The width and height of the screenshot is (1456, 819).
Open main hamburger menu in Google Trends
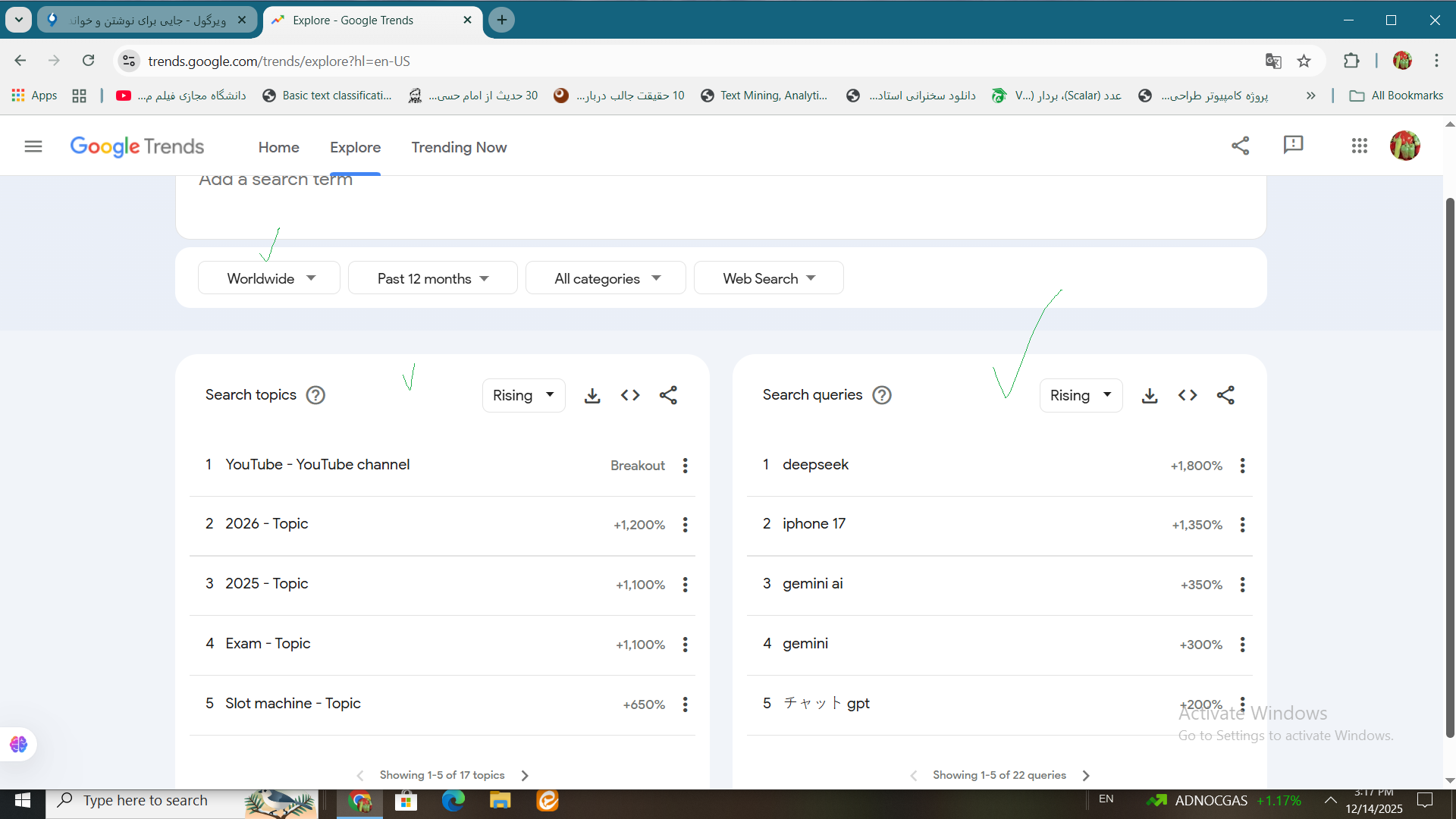coord(33,146)
